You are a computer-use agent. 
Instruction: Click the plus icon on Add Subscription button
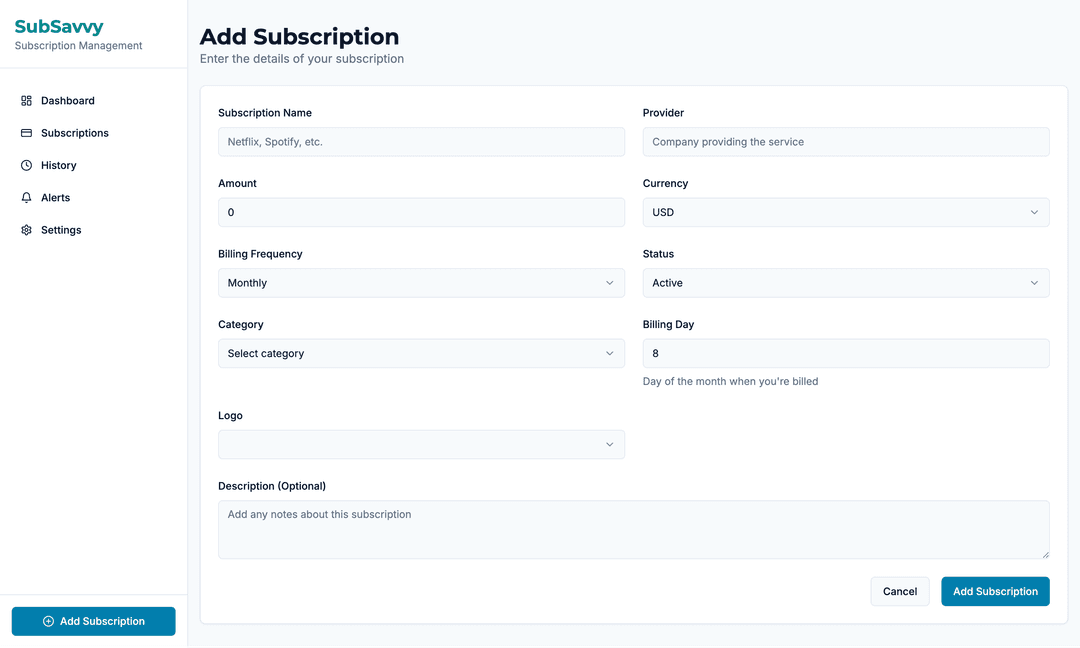pyautogui.click(x=47, y=621)
